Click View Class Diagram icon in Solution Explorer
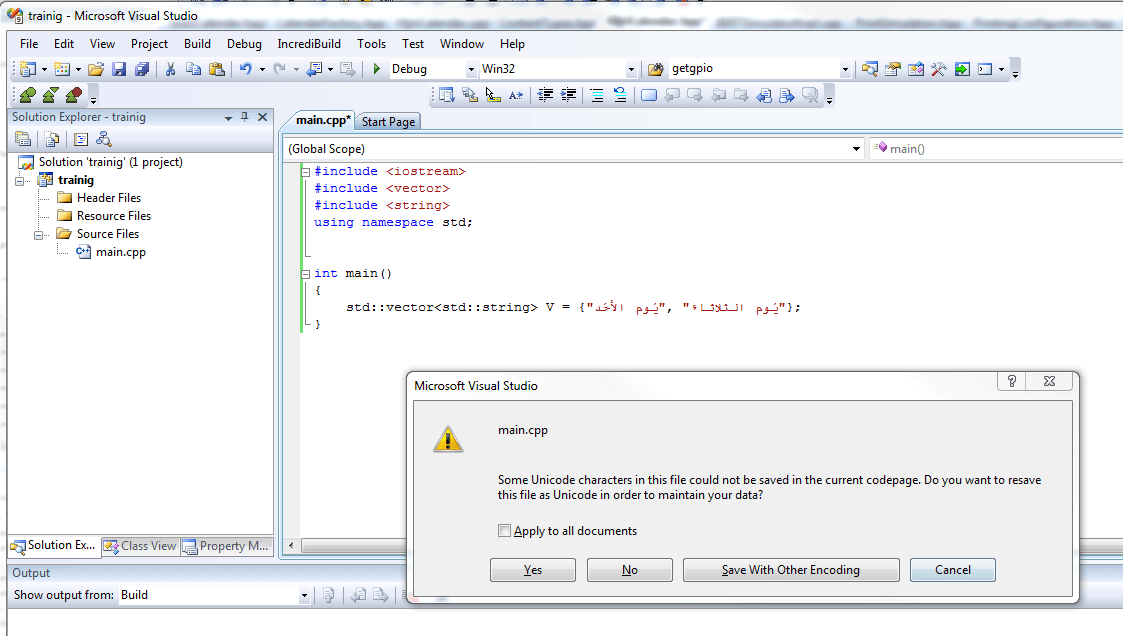 (104, 140)
